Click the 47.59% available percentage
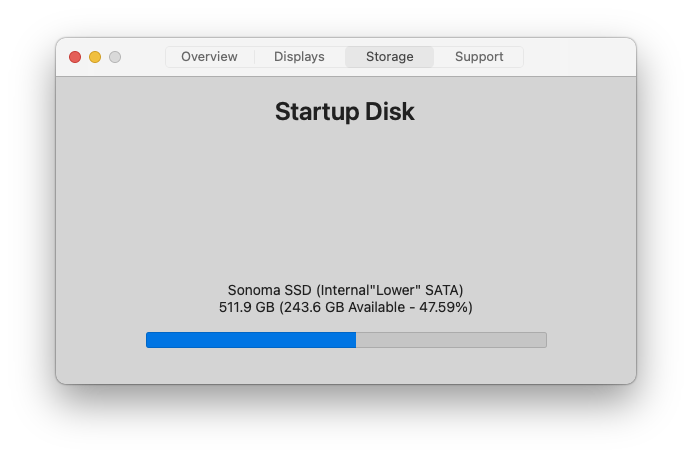This screenshot has height=458, width=692. 444,307
